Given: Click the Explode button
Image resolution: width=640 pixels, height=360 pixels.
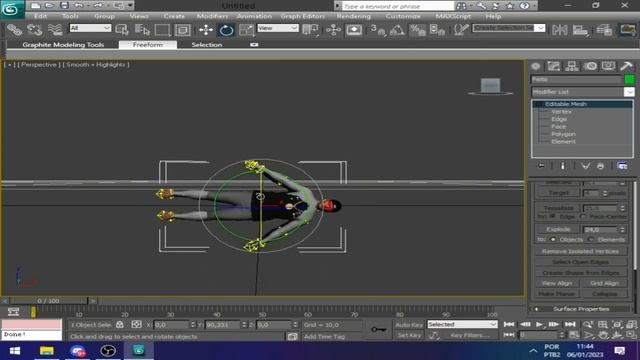Looking at the screenshot, I should (558, 229).
